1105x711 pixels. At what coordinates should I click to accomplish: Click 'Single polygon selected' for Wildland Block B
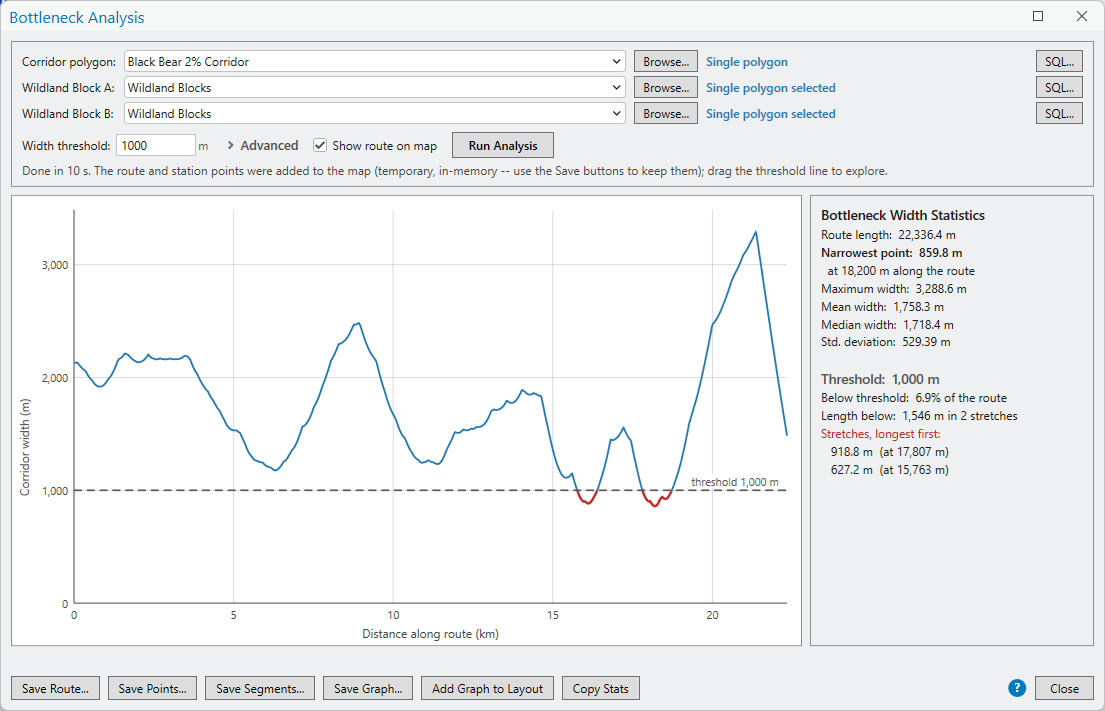click(x=770, y=114)
